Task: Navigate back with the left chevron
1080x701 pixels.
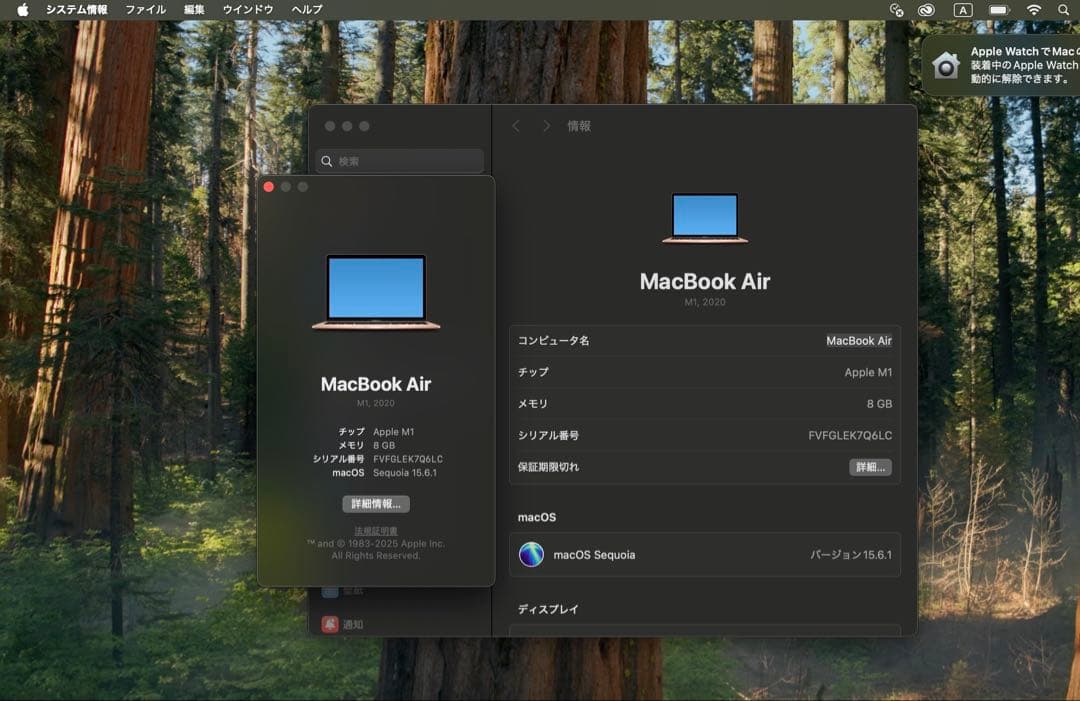Action: click(516, 126)
